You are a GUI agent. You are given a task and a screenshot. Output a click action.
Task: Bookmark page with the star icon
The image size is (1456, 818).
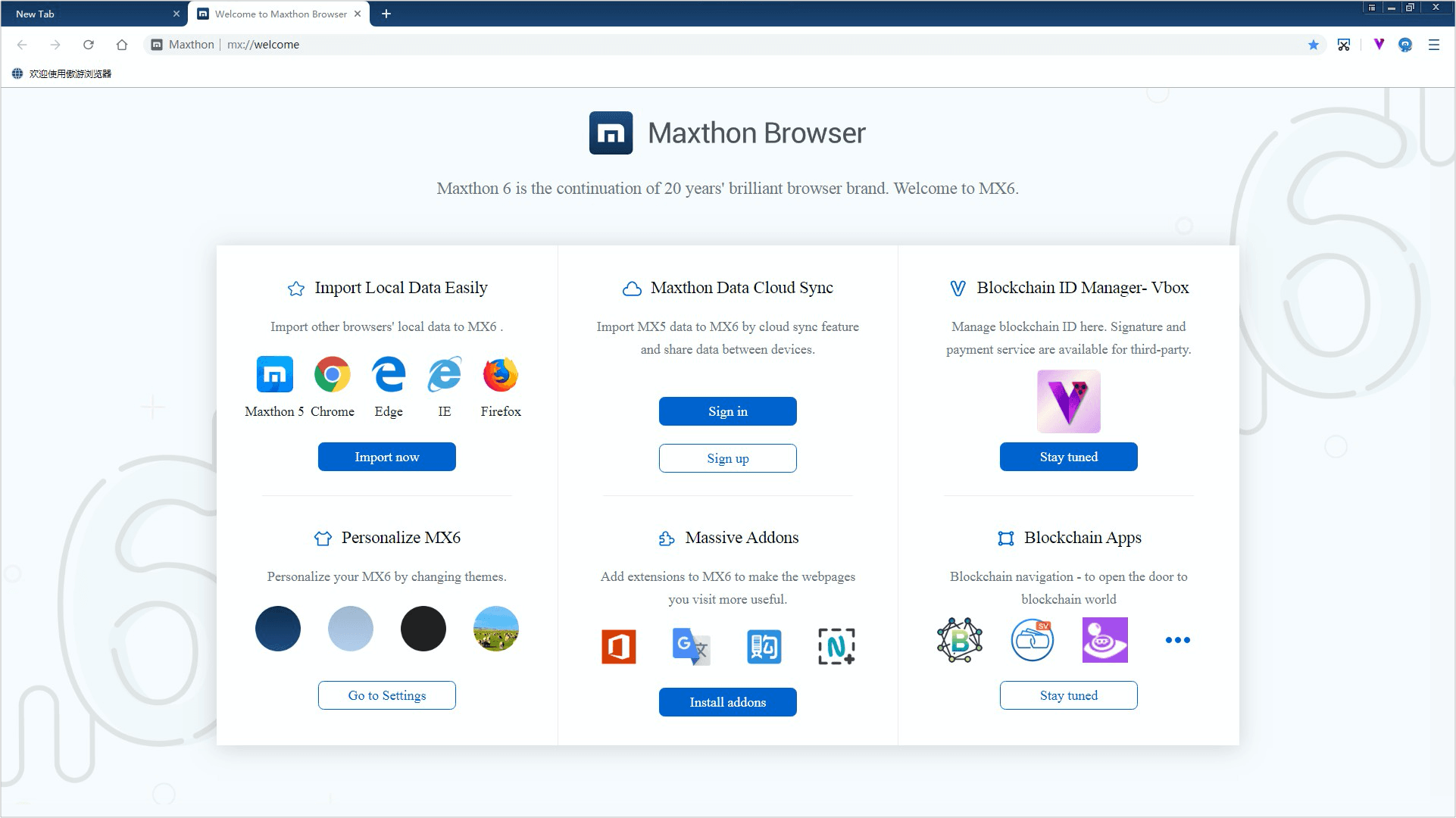click(1314, 45)
